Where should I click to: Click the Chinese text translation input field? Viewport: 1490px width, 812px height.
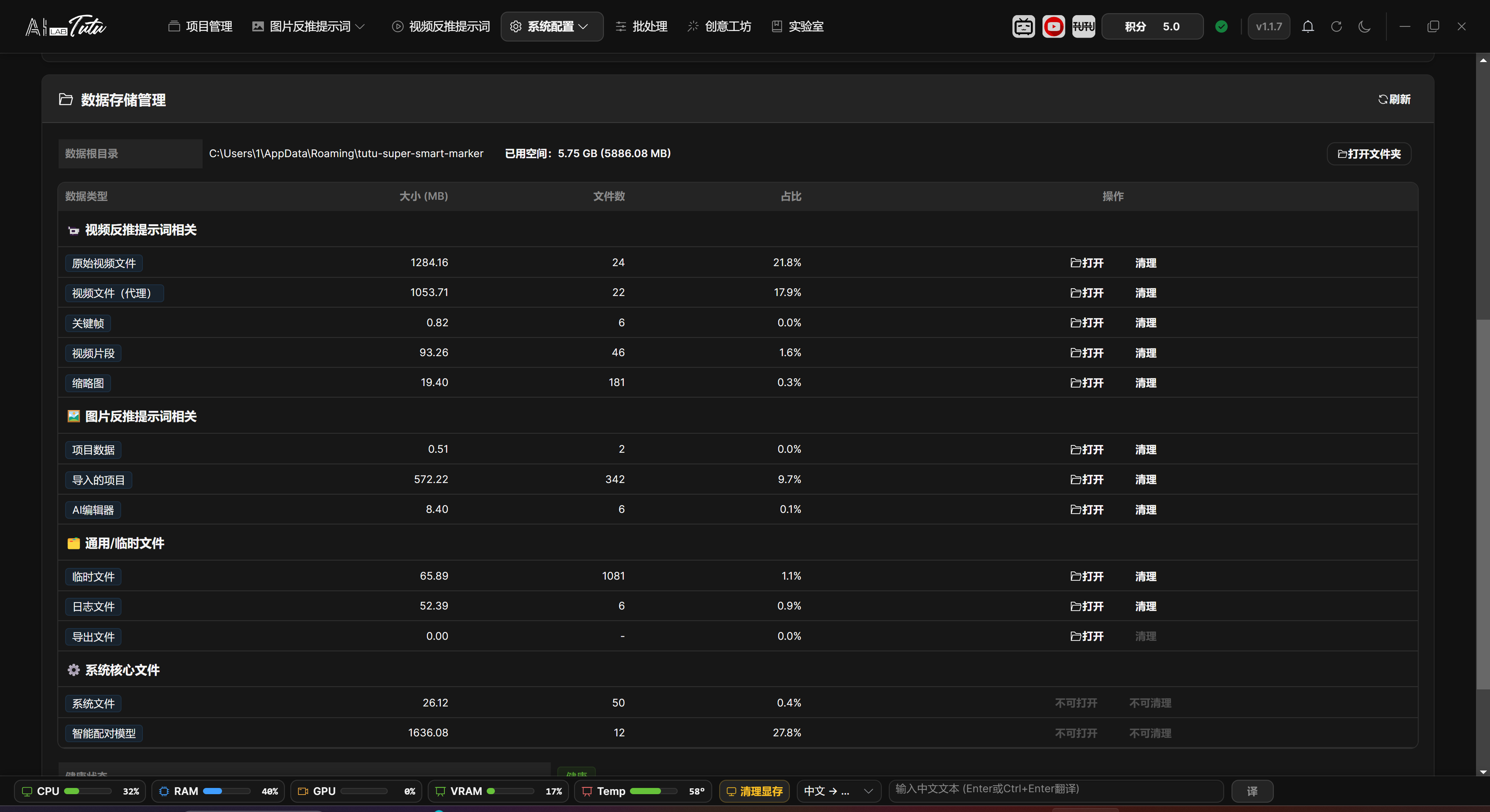click(1056, 790)
